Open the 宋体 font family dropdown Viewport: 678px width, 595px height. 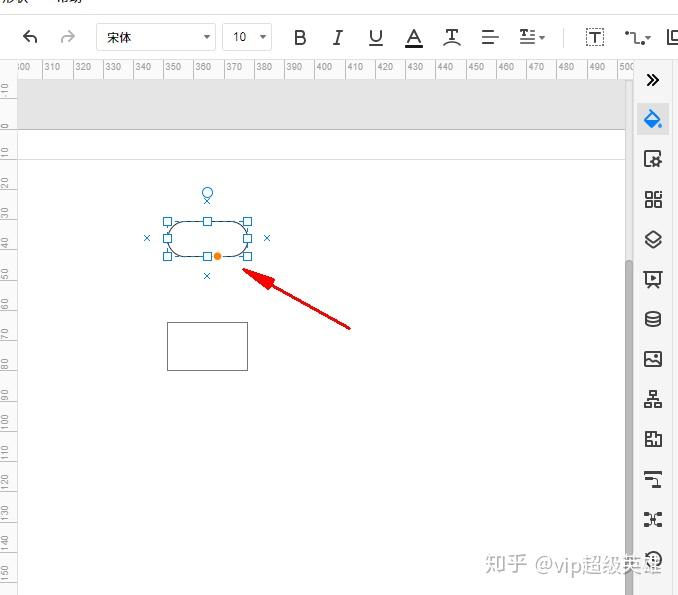[x=156, y=37]
